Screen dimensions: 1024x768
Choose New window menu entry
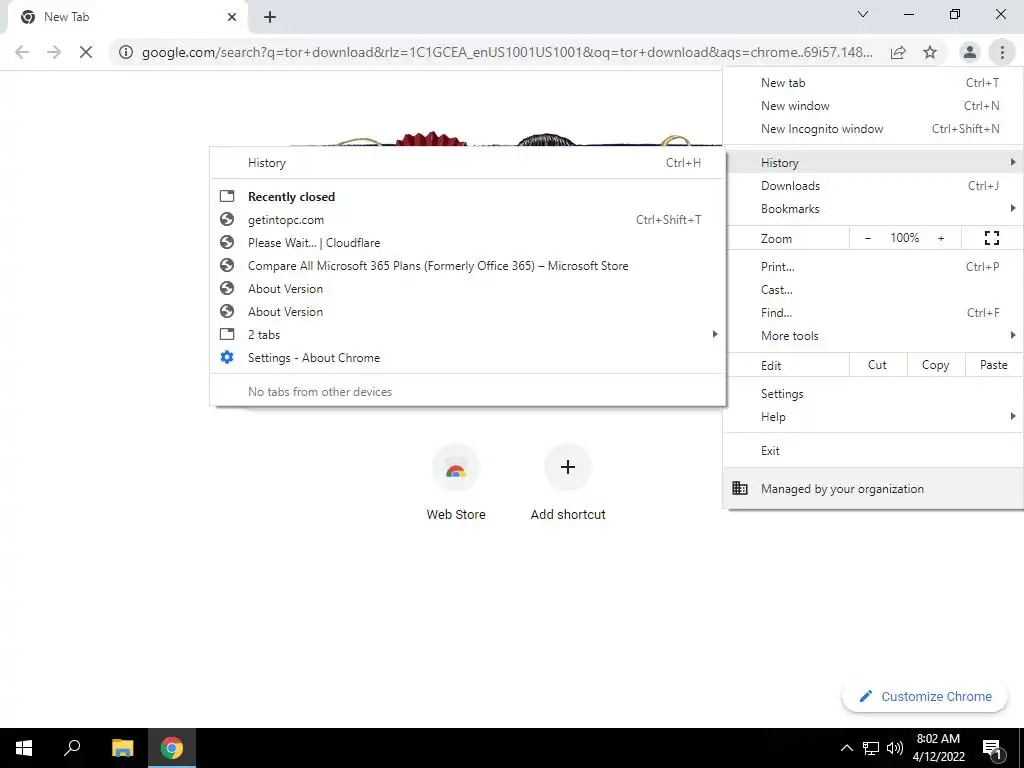point(873,106)
